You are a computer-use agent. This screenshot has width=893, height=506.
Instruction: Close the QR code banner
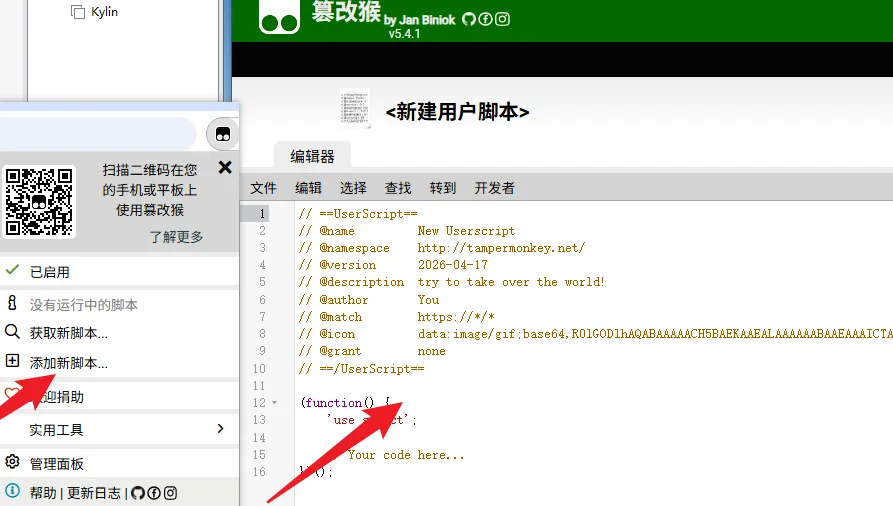pos(225,167)
